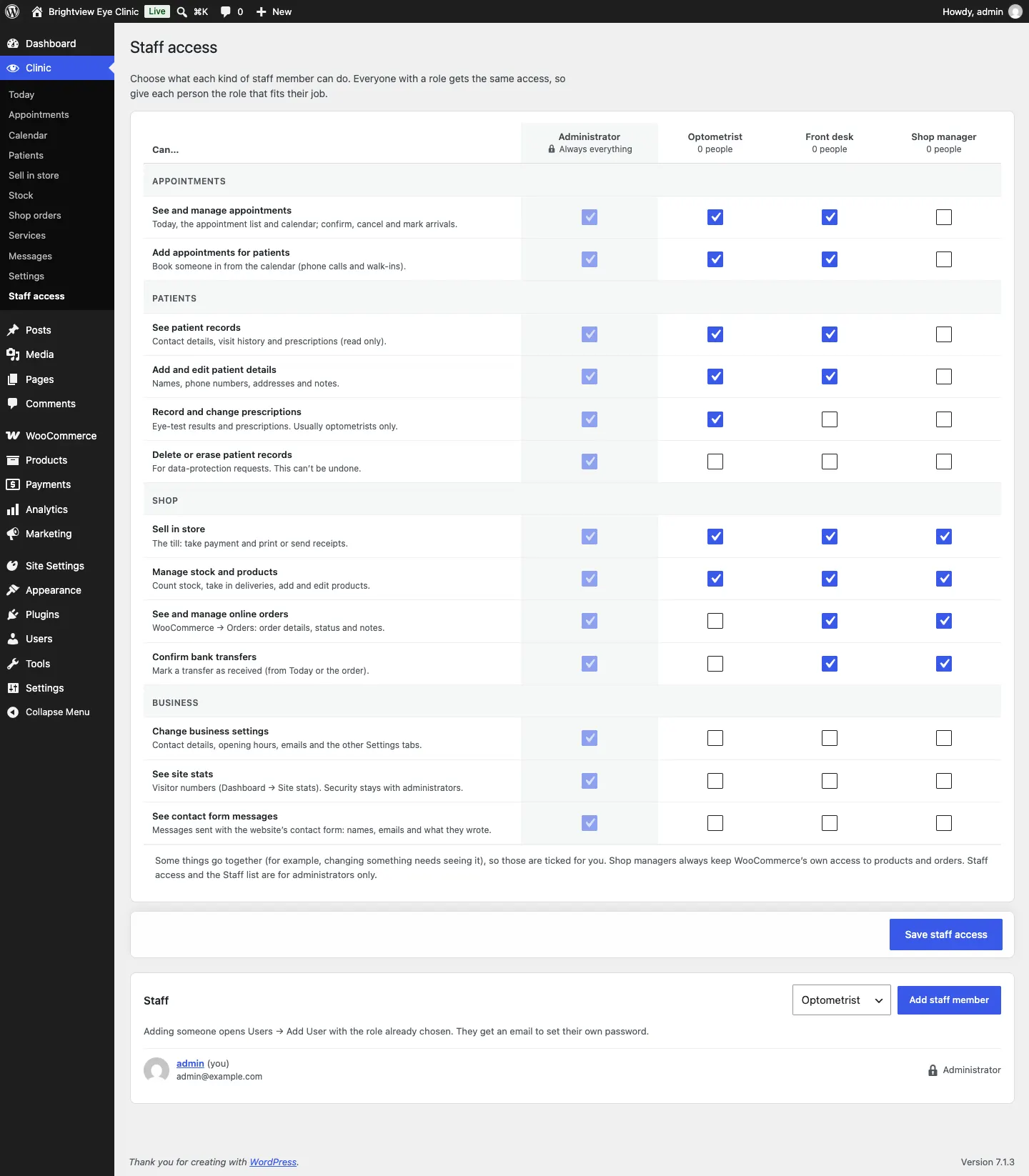Click the admin user avatar in Staff list
The width and height of the screenshot is (1029, 1176).
156,1070
